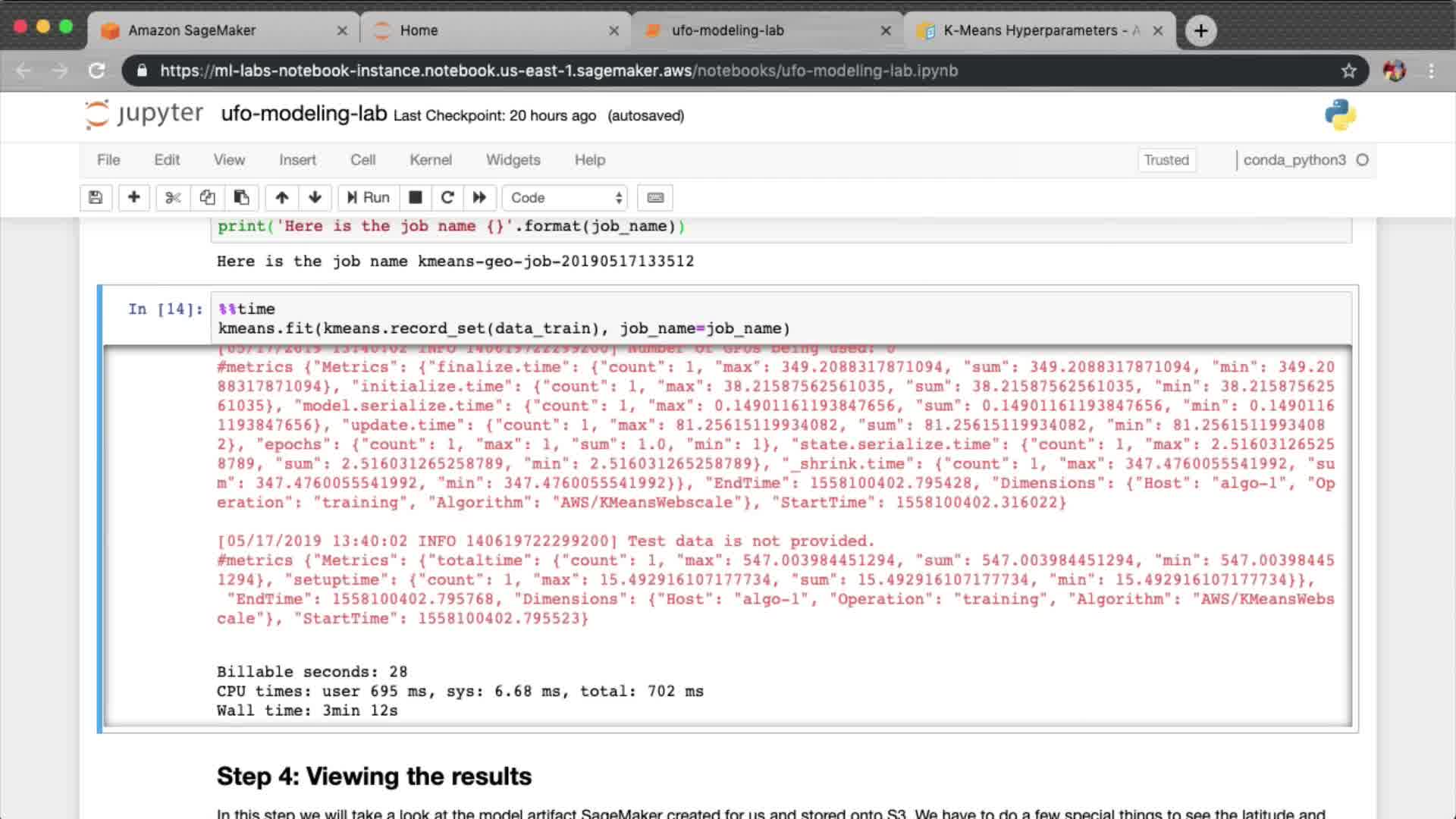
Task: Interrupt the kernel with stop icon
Action: pyautogui.click(x=415, y=198)
